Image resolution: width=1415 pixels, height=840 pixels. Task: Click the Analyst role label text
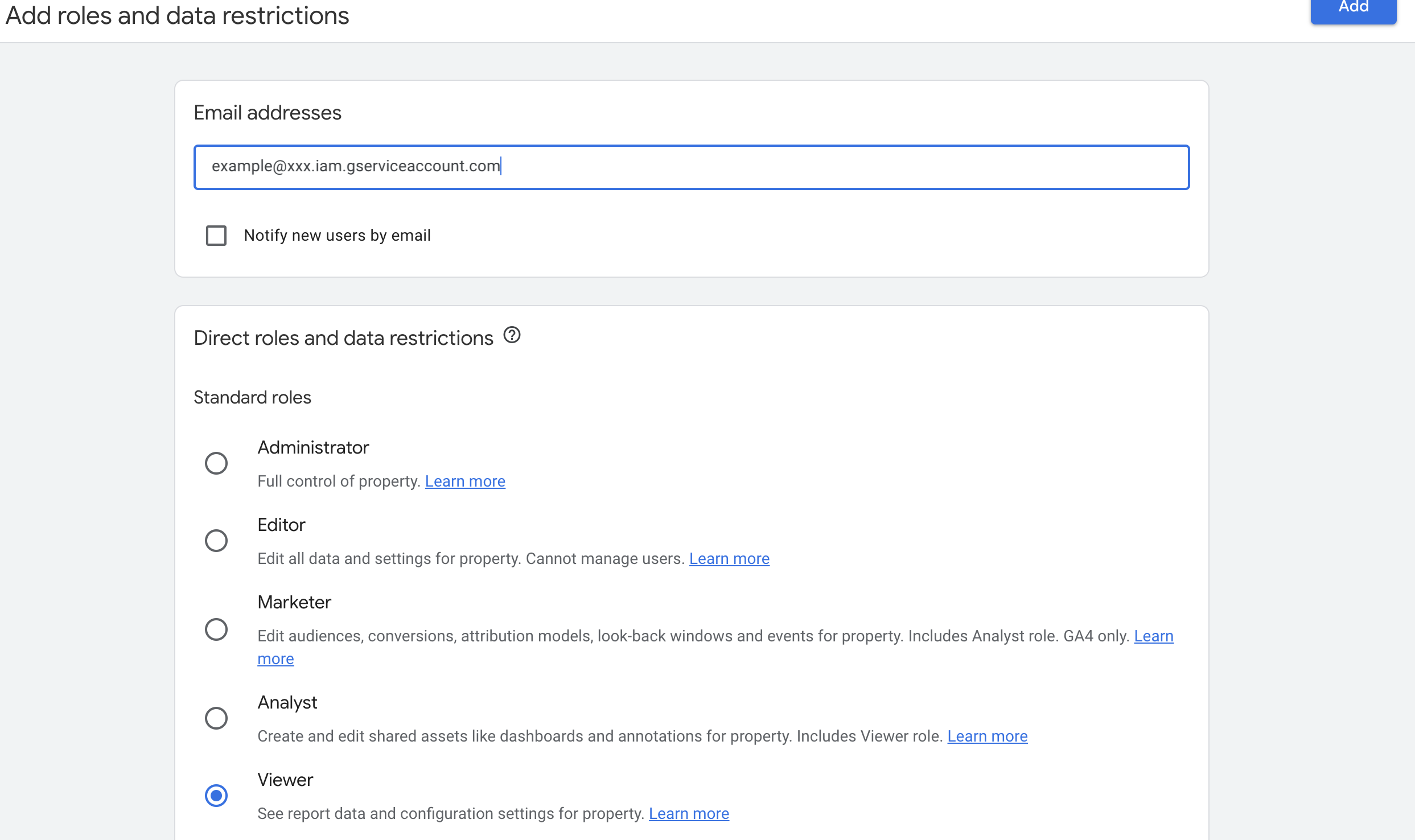(x=287, y=702)
